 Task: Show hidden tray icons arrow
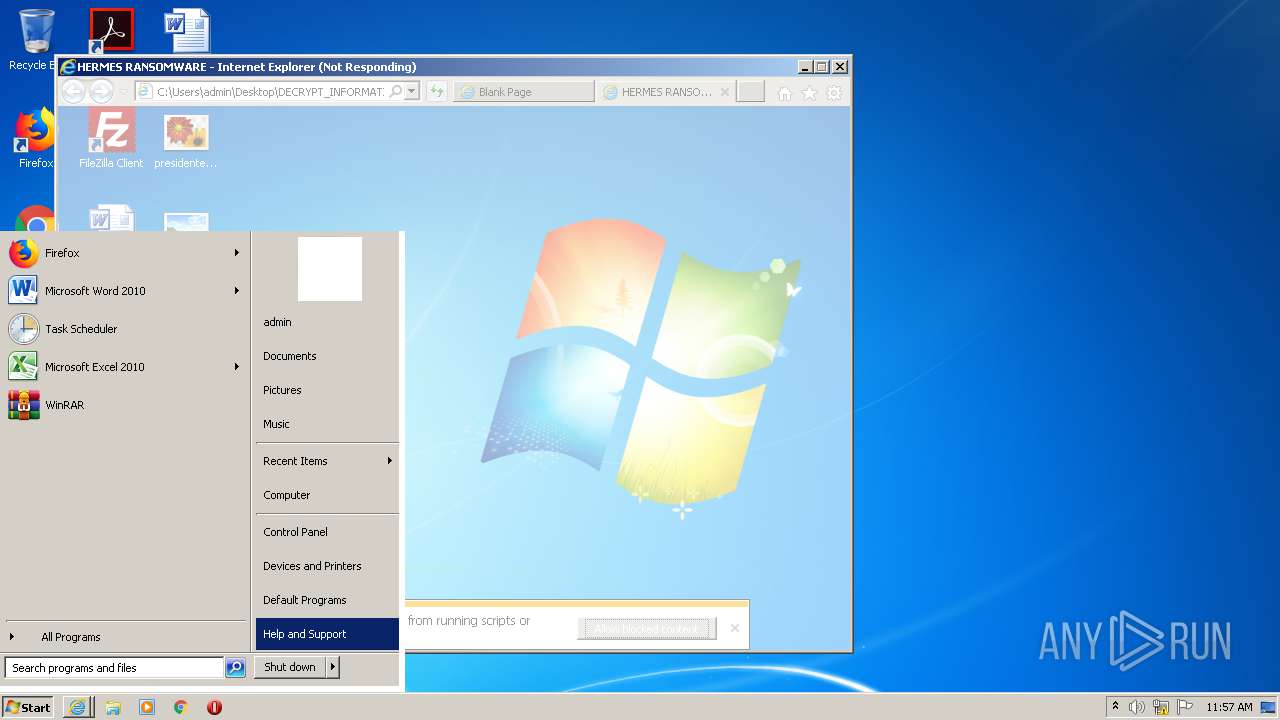tap(1115, 707)
